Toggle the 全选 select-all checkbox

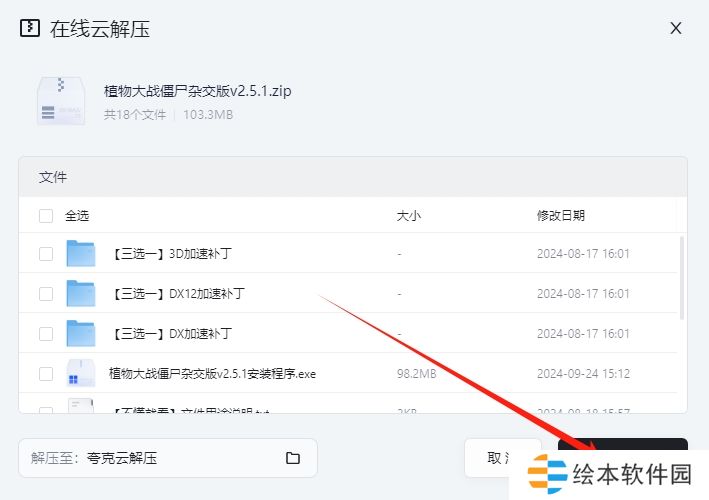pos(46,215)
